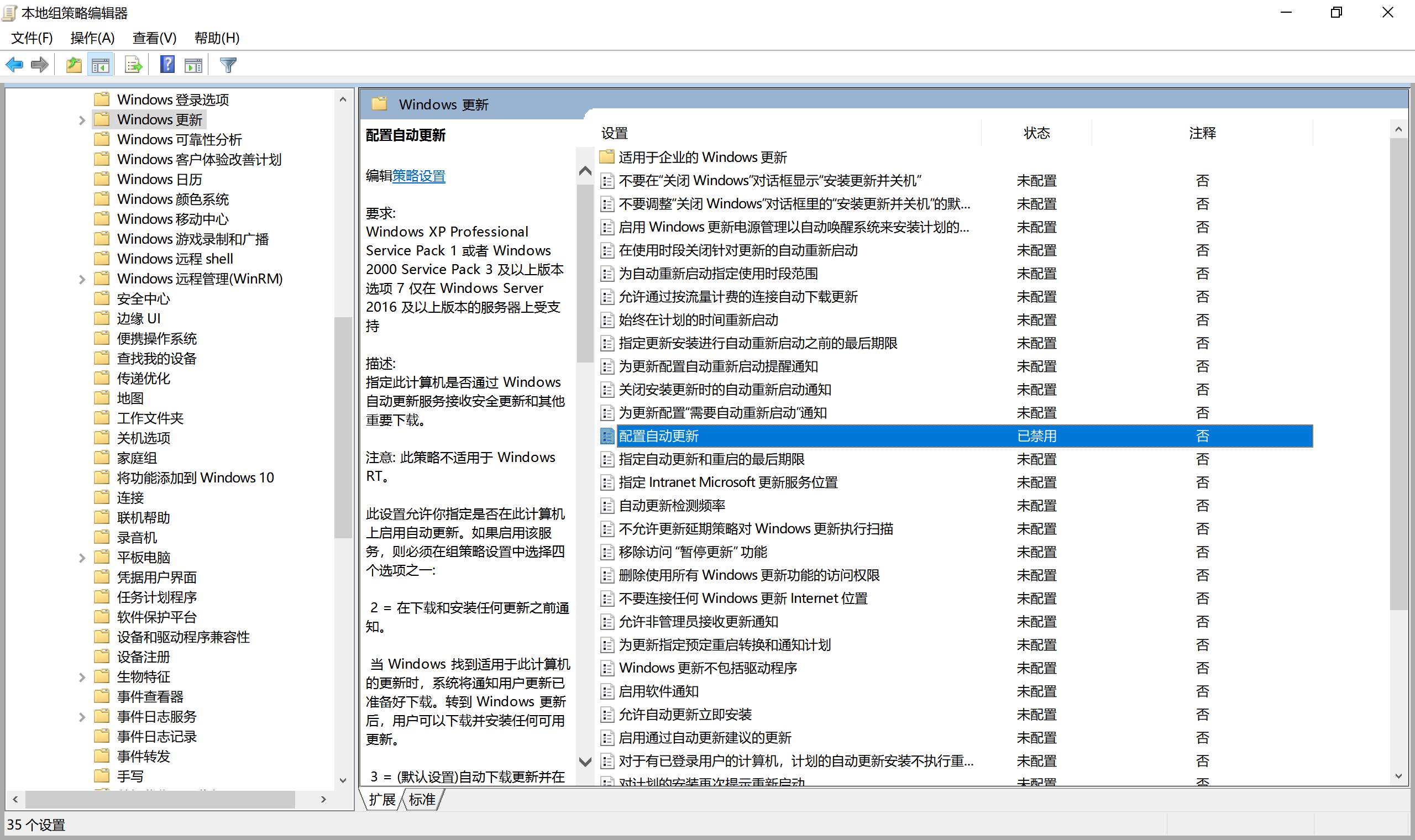Click the back navigation arrow in toolbar
Image resolution: width=1415 pixels, height=840 pixels.
[14, 64]
